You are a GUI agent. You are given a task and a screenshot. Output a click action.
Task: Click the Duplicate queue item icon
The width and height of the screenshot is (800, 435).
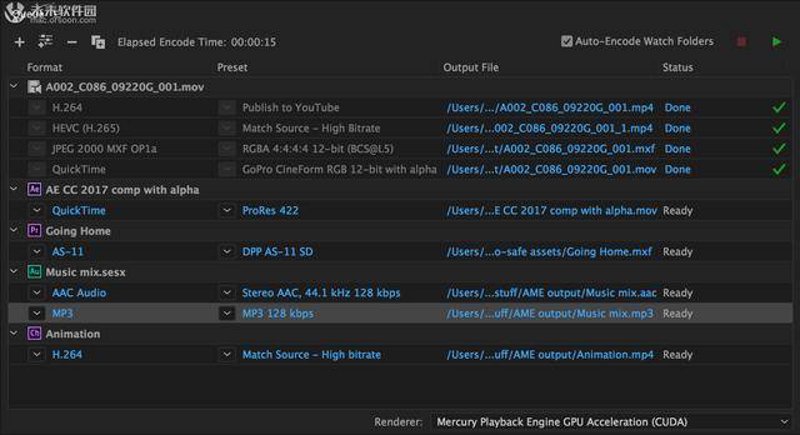point(98,42)
